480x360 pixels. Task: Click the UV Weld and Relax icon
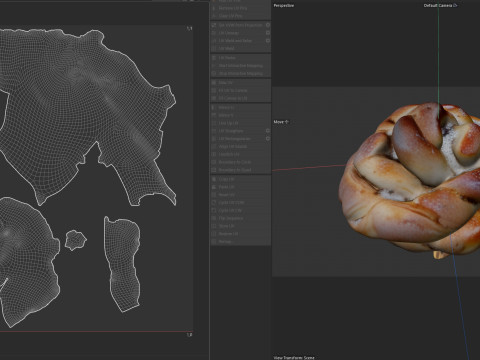(214, 41)
